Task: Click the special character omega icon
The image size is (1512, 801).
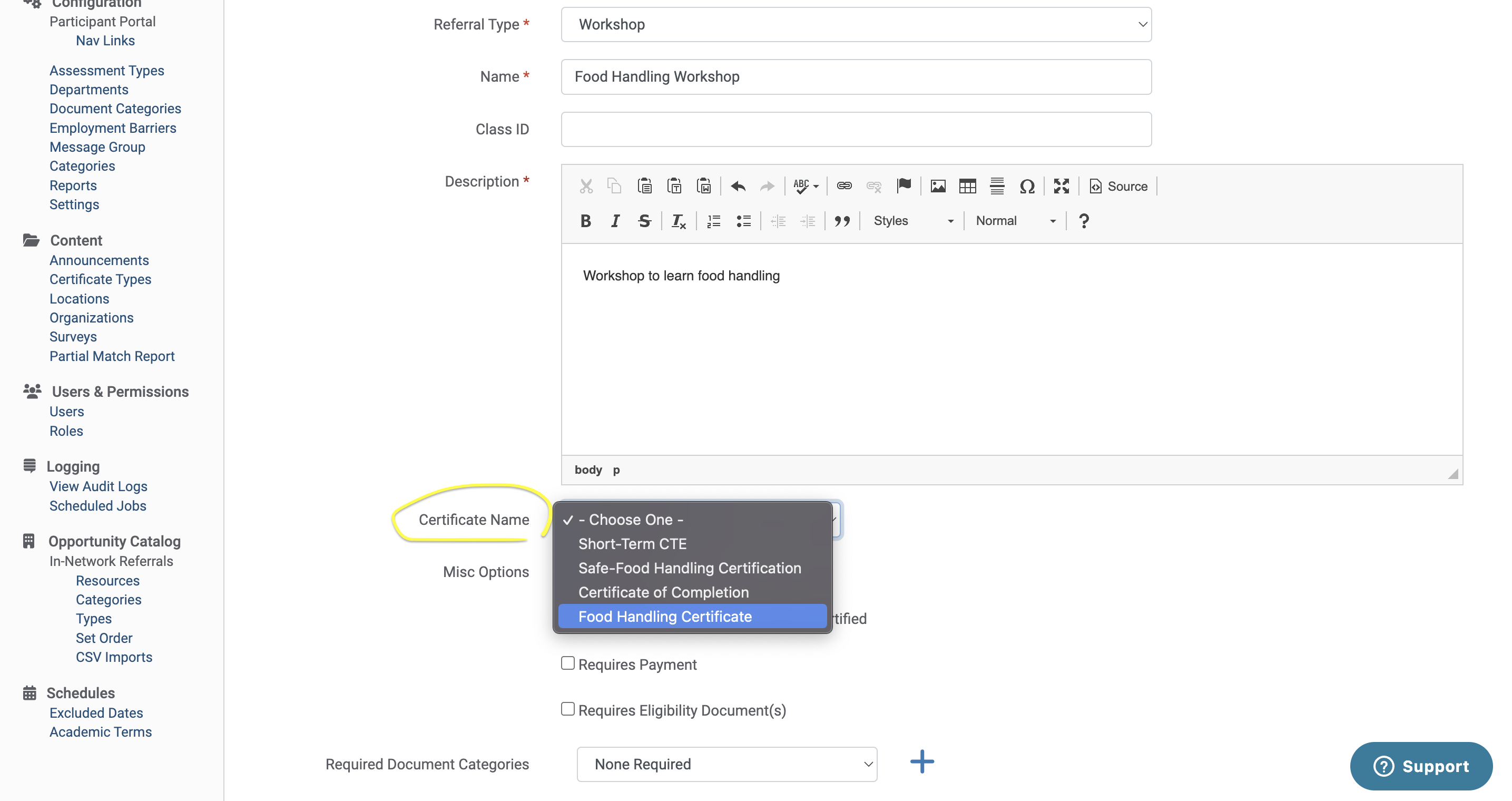Action: (1027, 186)
